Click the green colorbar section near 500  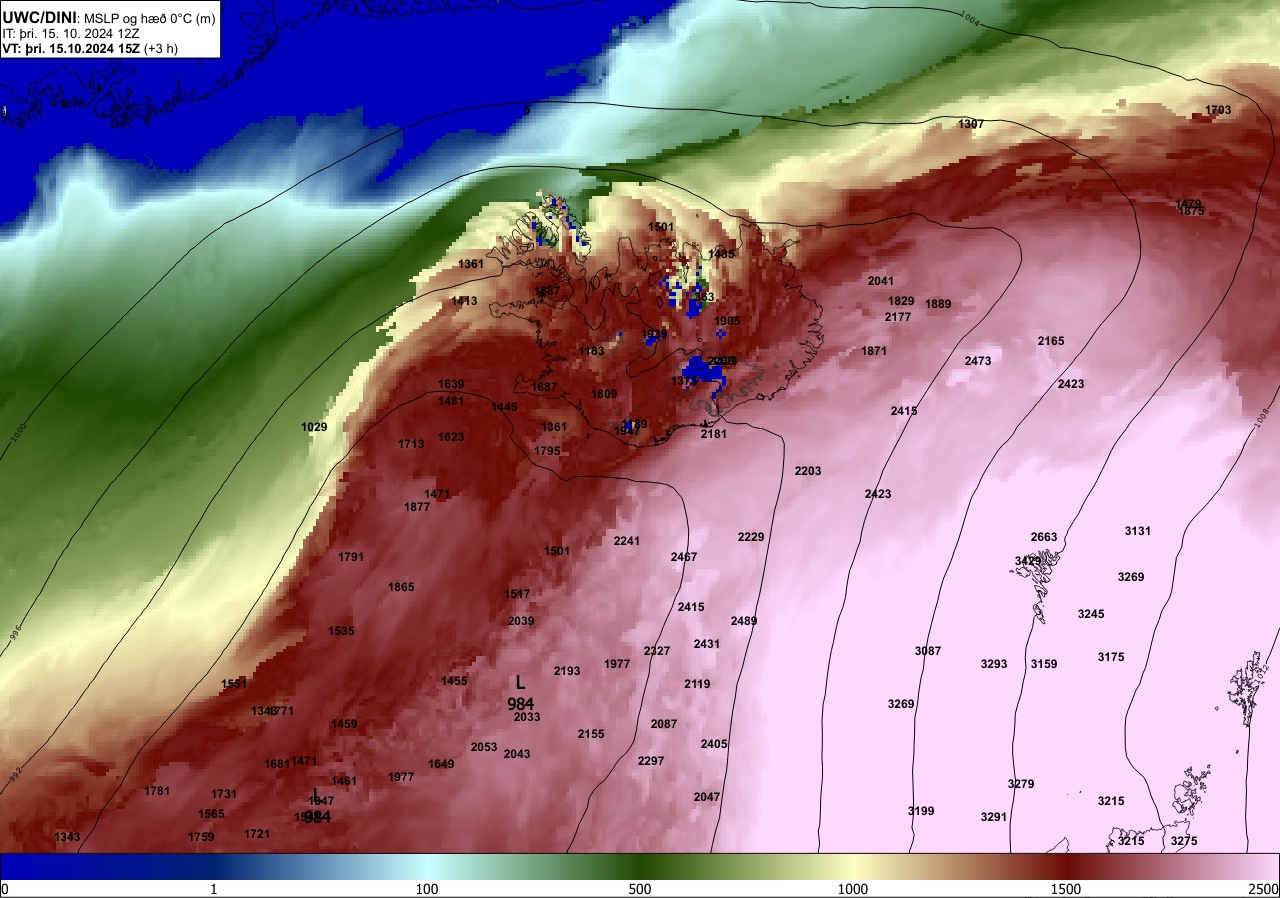point(640,866)
